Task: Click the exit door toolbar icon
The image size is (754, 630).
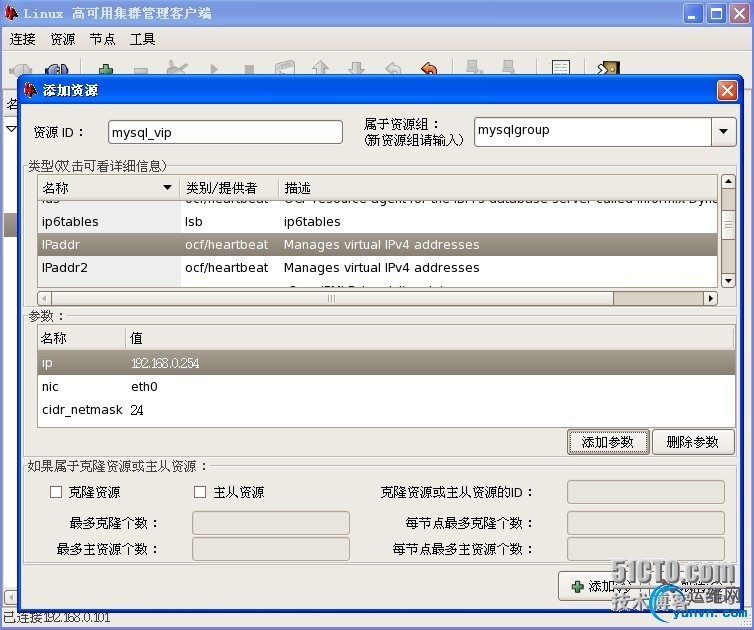Action: [x=608, y=68]
